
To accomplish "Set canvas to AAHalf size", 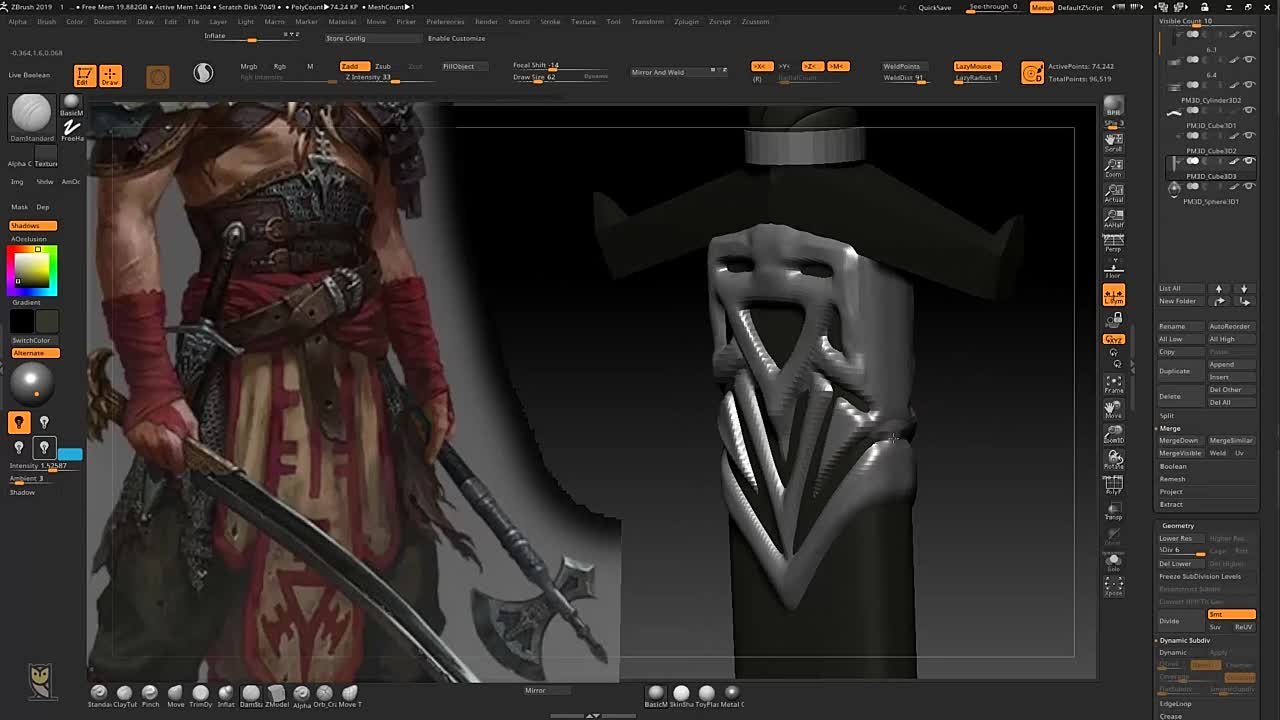I will click(1113, 219).
